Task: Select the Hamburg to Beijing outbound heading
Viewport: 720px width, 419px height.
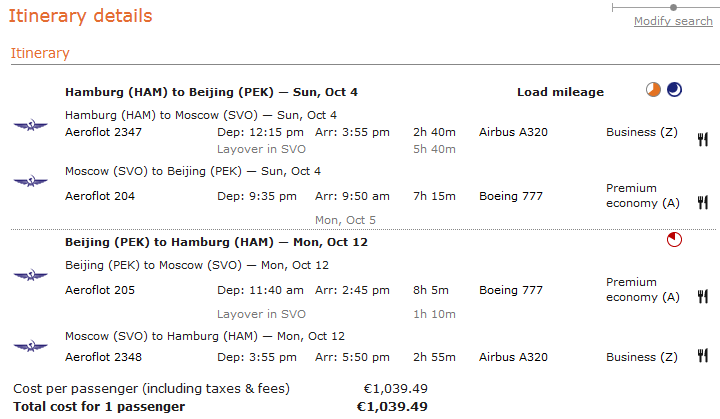Action: [x=211, y=92]
